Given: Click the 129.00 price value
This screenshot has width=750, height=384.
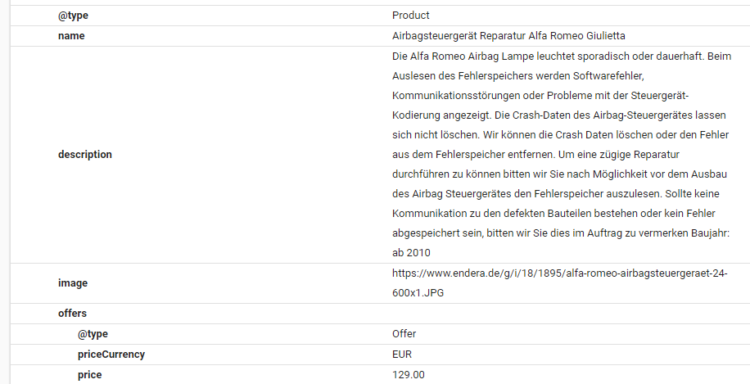Looking at the screenshot, I should pos(408,374).
